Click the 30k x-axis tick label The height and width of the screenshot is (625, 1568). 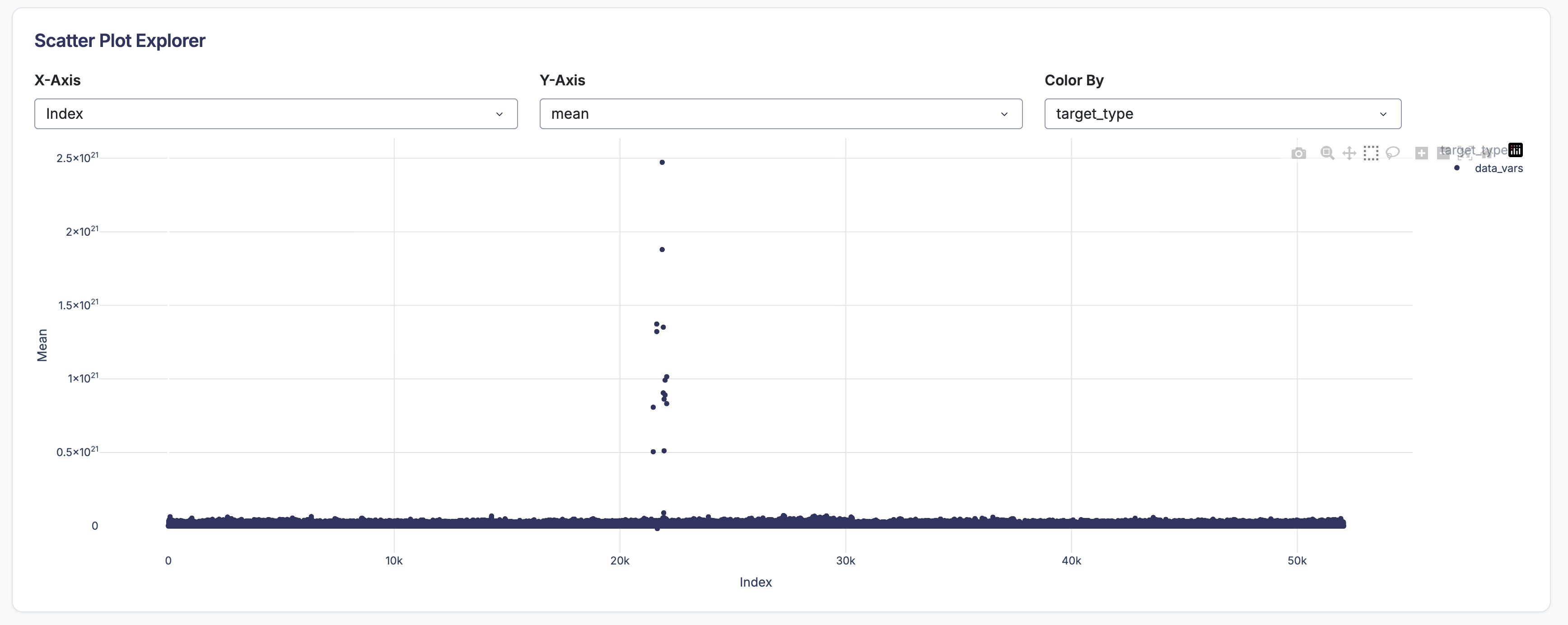click(845, 560)
